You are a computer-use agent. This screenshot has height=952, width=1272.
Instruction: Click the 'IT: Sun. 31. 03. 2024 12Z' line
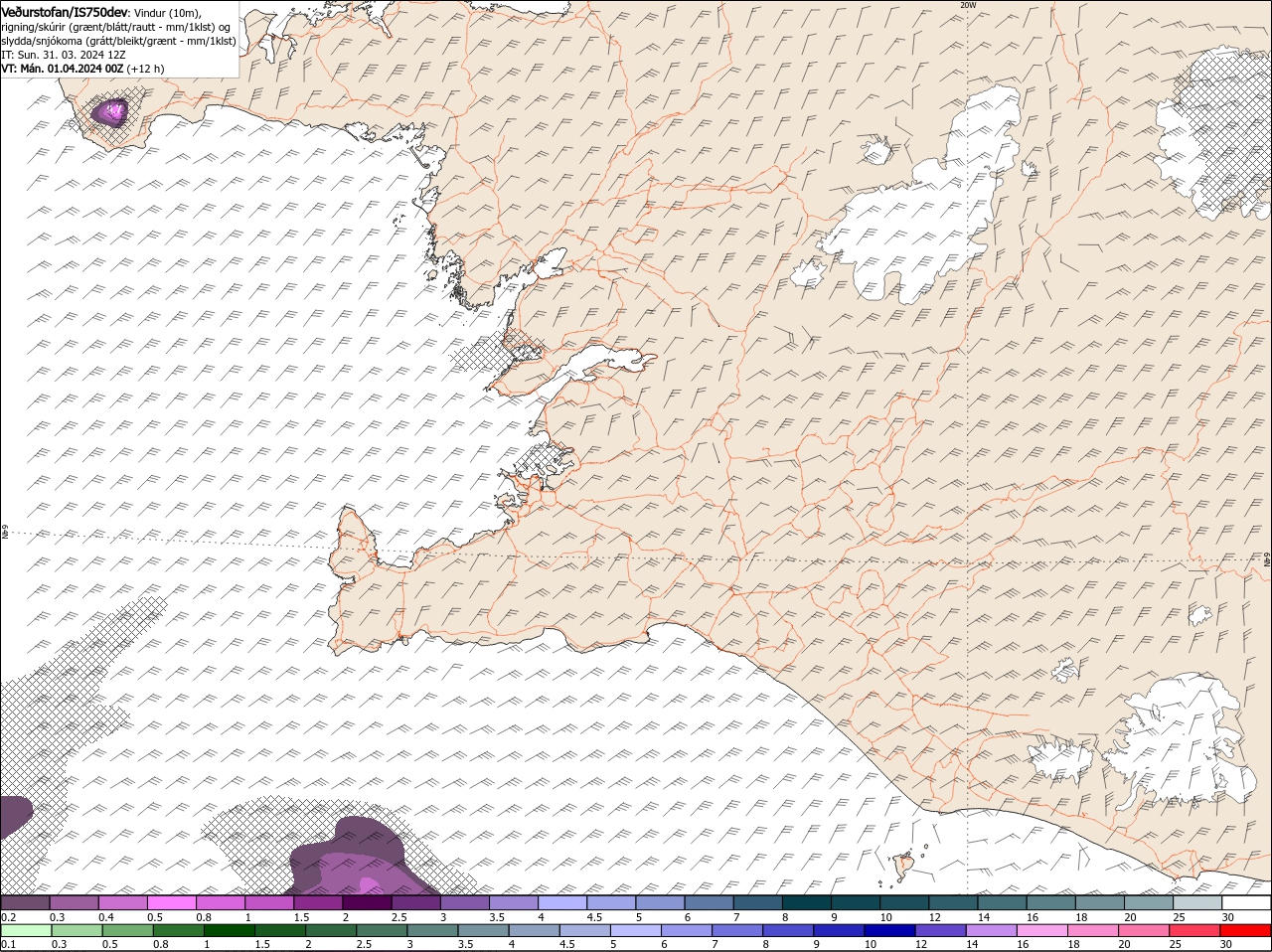point(64,55)
